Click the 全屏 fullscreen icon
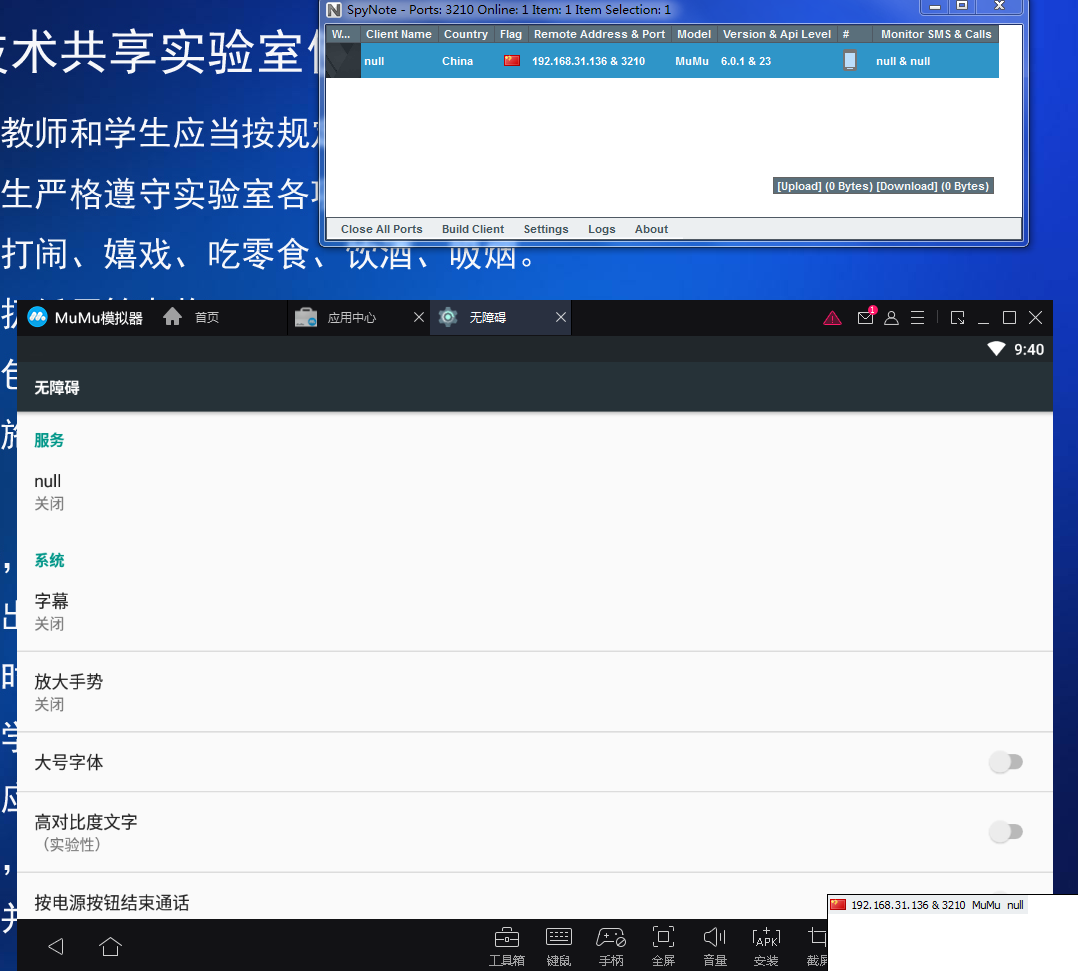This screenshot has height=971, width=1078. pyautogui.click(x=663, y=946)
